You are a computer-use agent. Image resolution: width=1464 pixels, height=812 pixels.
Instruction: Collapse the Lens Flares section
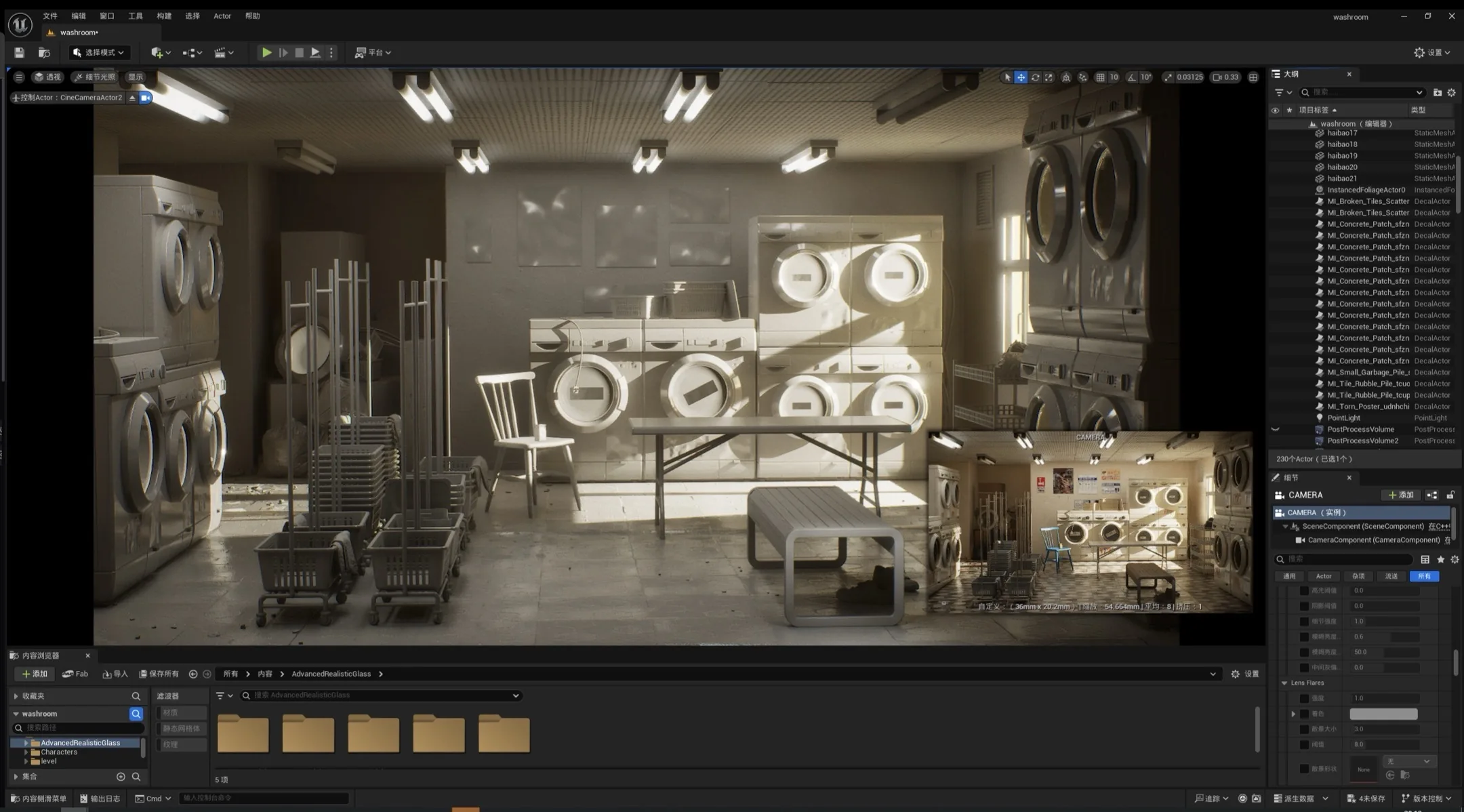click(1284, 683)
